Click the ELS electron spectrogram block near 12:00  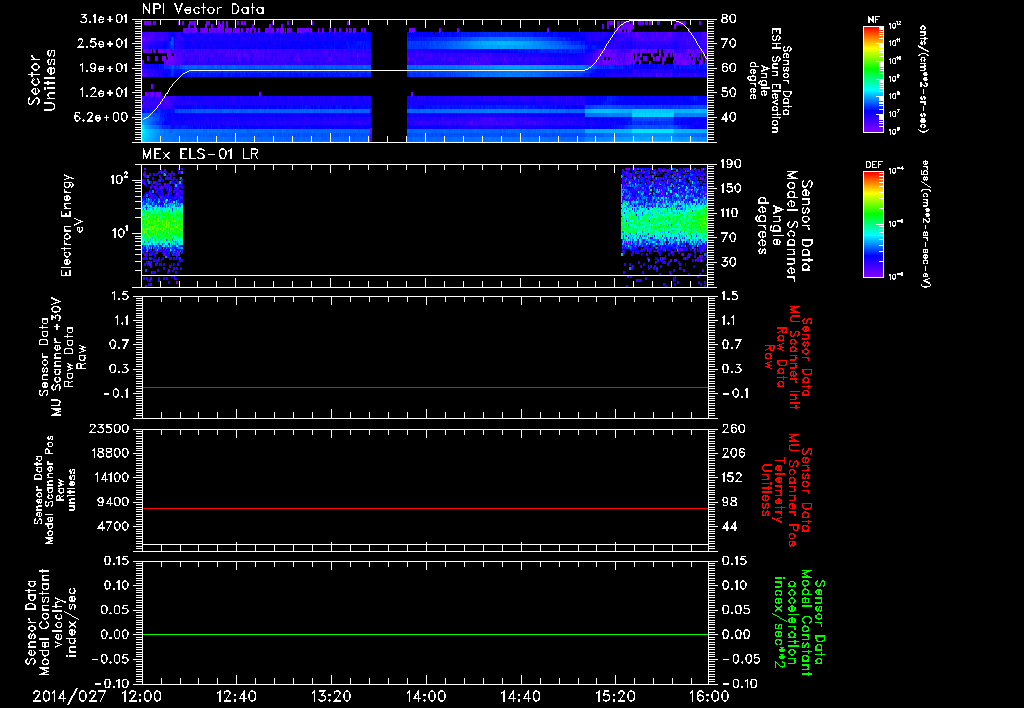point(162,227)
